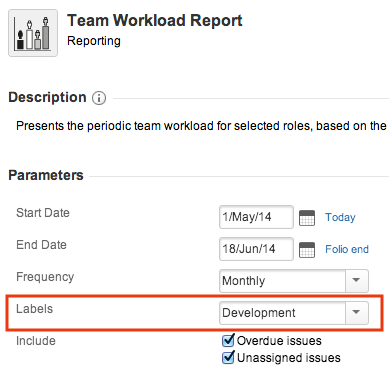Click the Team Workload Report title
389x374 pixels.
coord(155,20)
